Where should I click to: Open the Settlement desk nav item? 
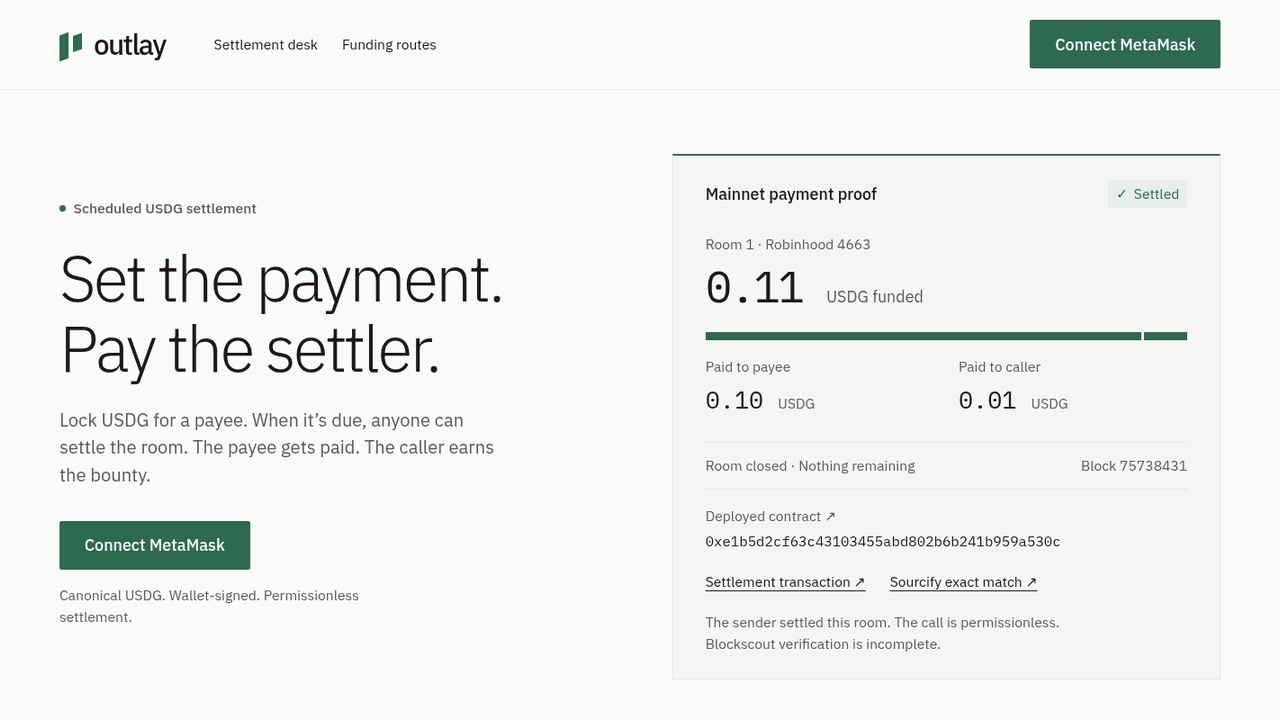coord(265,45)
